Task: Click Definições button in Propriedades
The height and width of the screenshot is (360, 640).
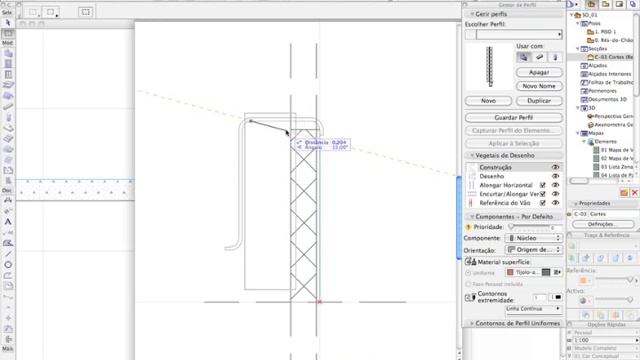Action: coord(603,224)
